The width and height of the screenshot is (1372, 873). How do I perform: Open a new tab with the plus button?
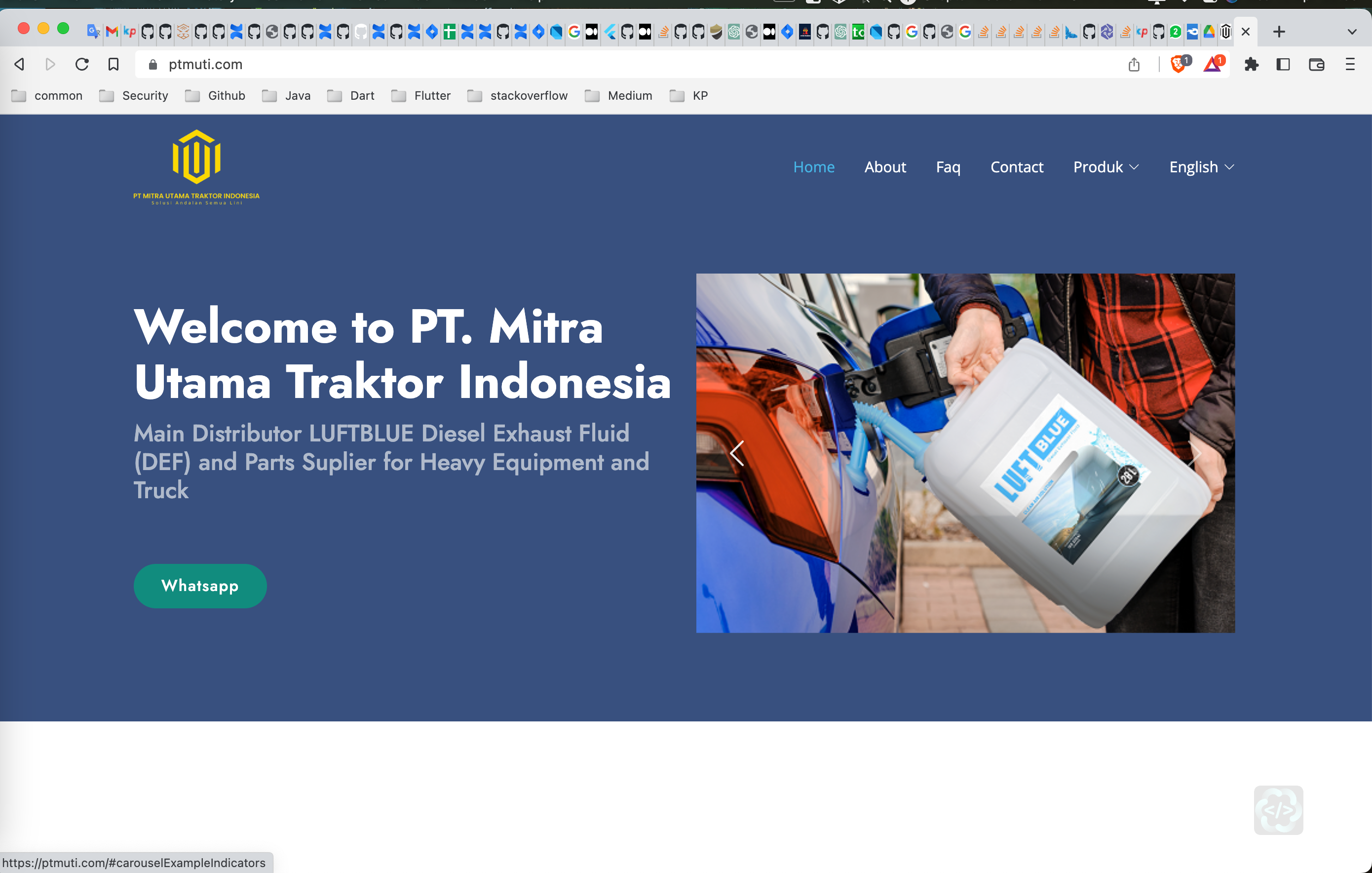tap(1279, 32)
